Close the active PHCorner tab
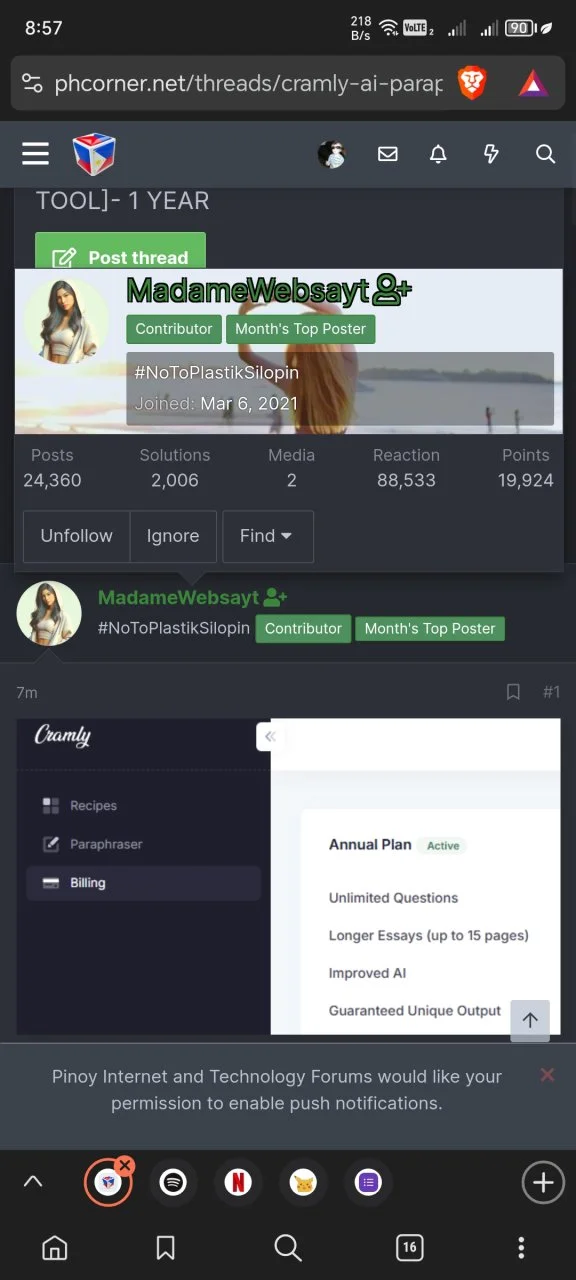Viewport: 576px width, 1280px height. click(124, 1165)
